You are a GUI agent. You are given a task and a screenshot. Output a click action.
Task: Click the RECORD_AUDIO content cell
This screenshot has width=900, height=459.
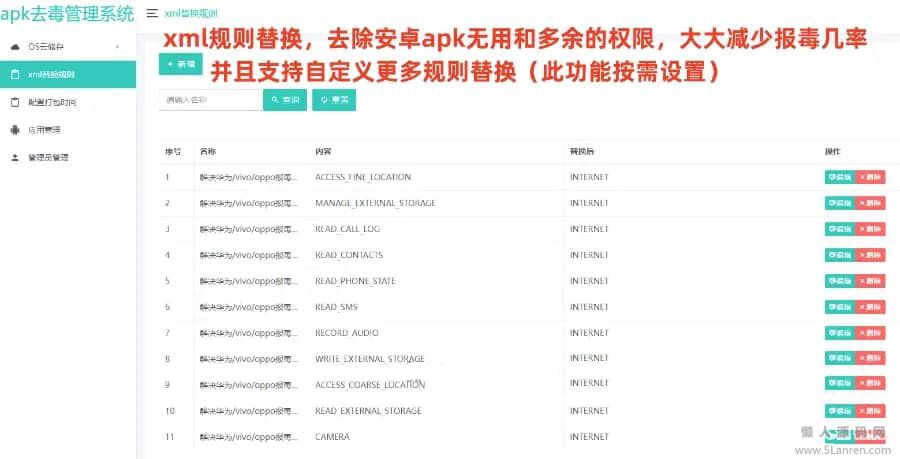(x=347, y=333)
